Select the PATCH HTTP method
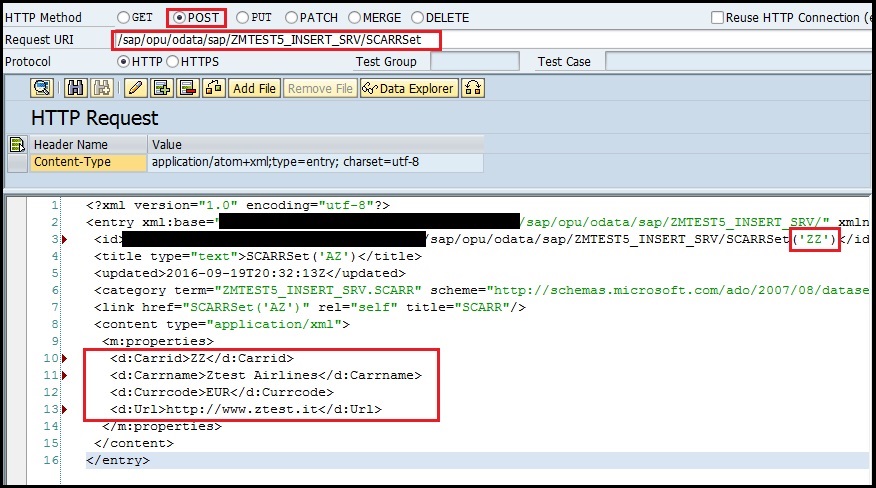The image size is (876, 488). (x=291, y=17)
